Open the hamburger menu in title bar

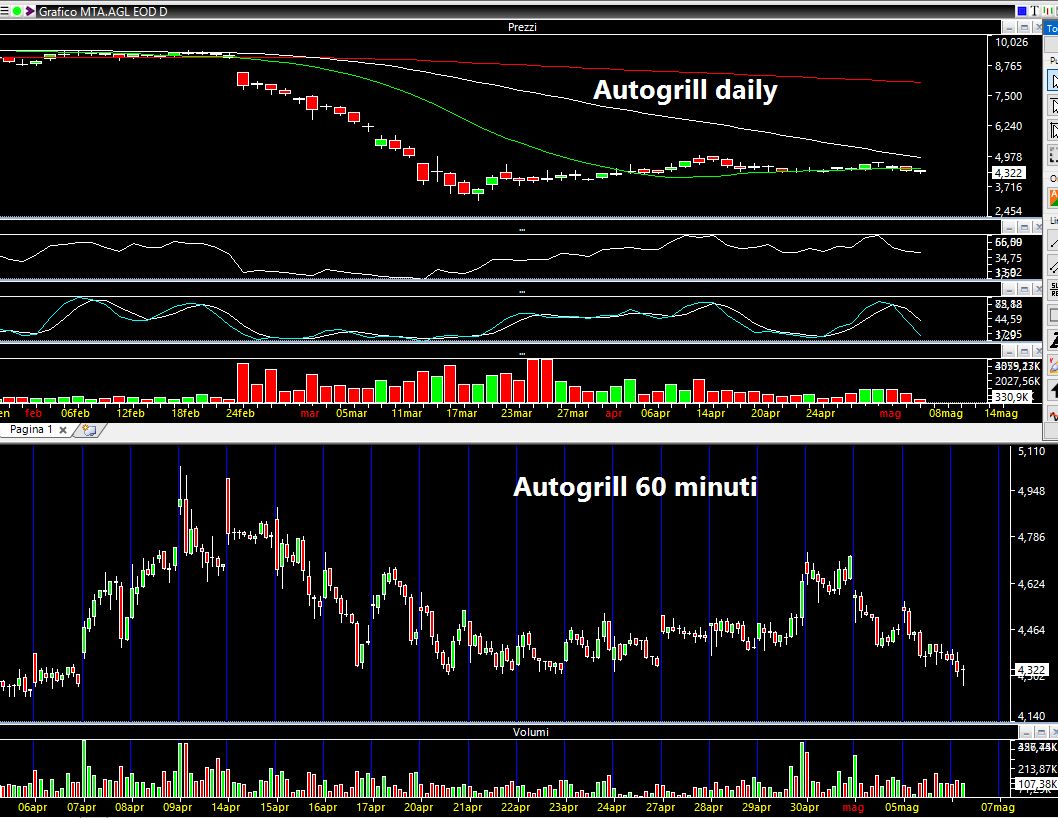click(4, 11)
